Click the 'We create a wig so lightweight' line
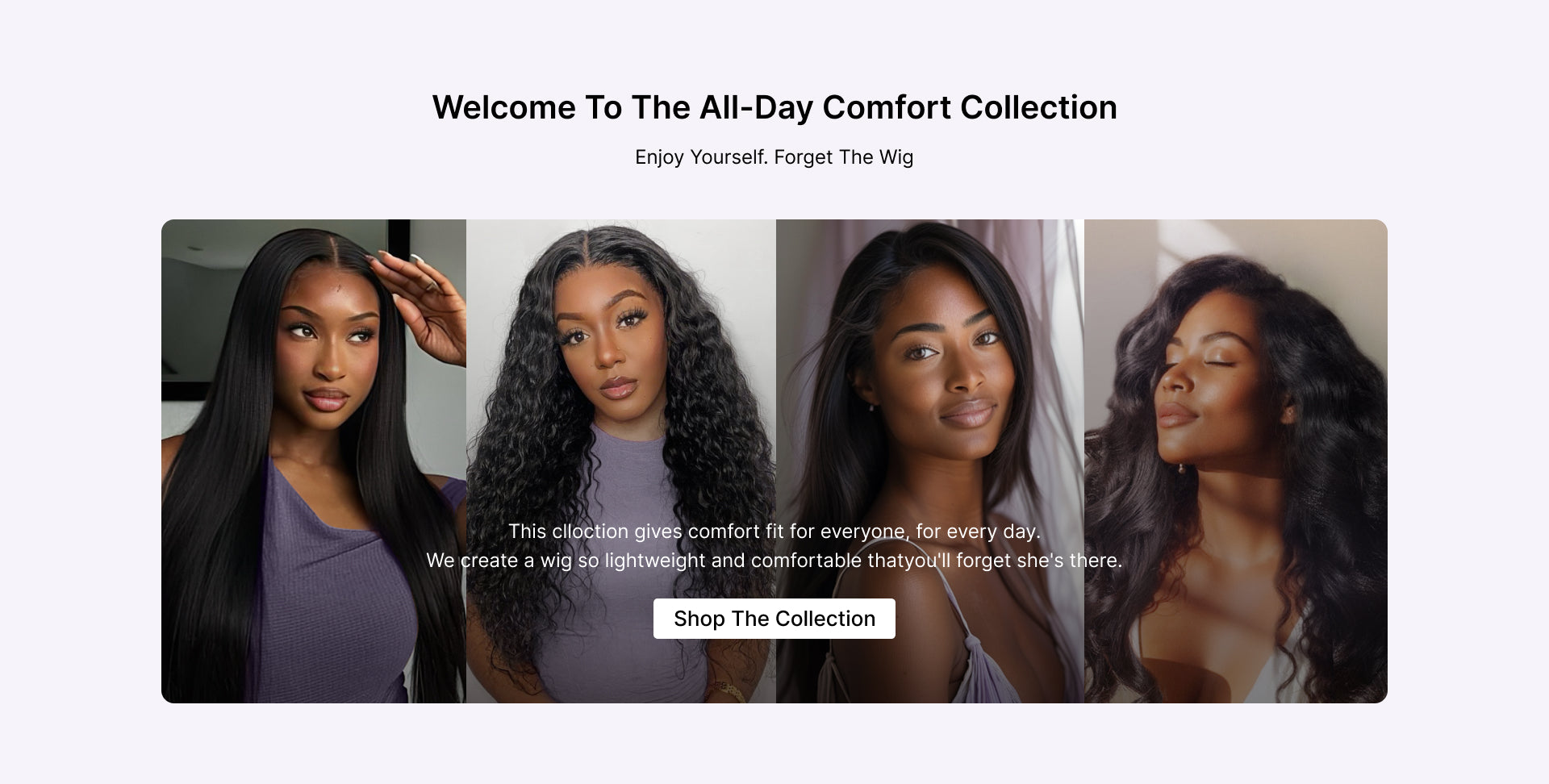The width and height of the screenshot is (1549, 784). coord(774,560)
